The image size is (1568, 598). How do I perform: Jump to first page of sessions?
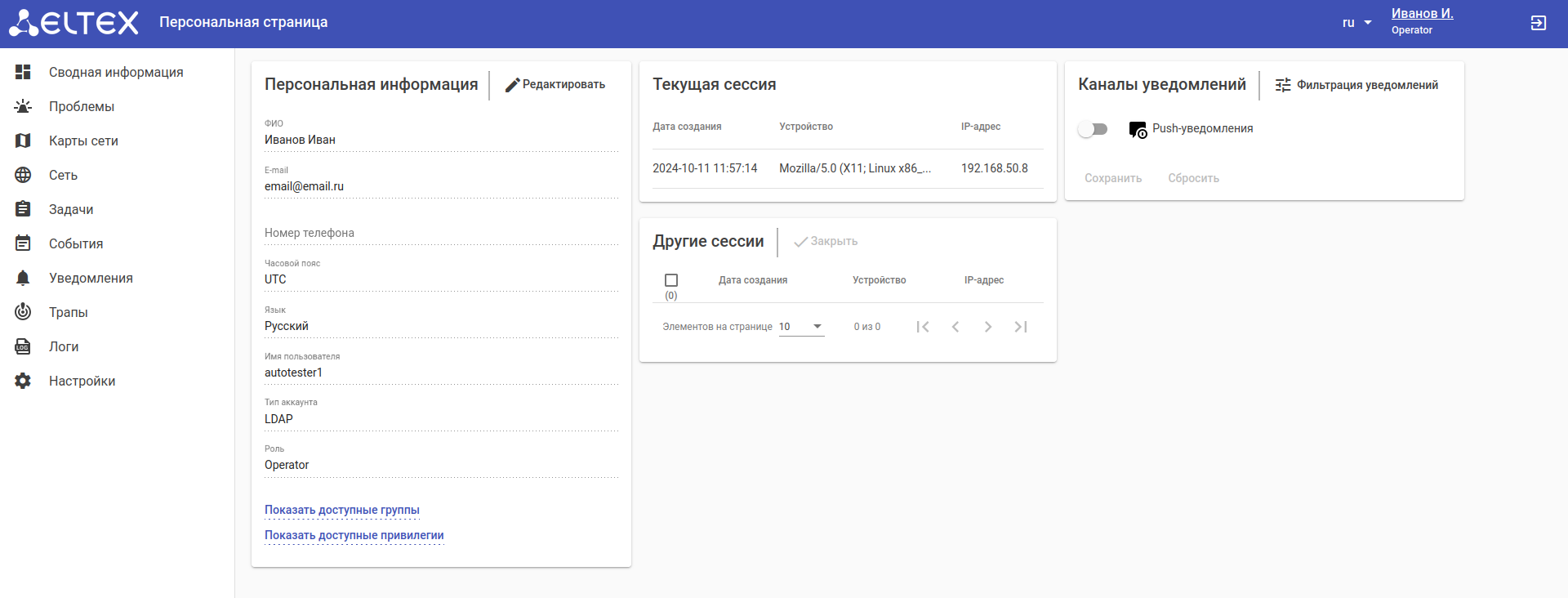pyautogui.click(x=923, y=327)
